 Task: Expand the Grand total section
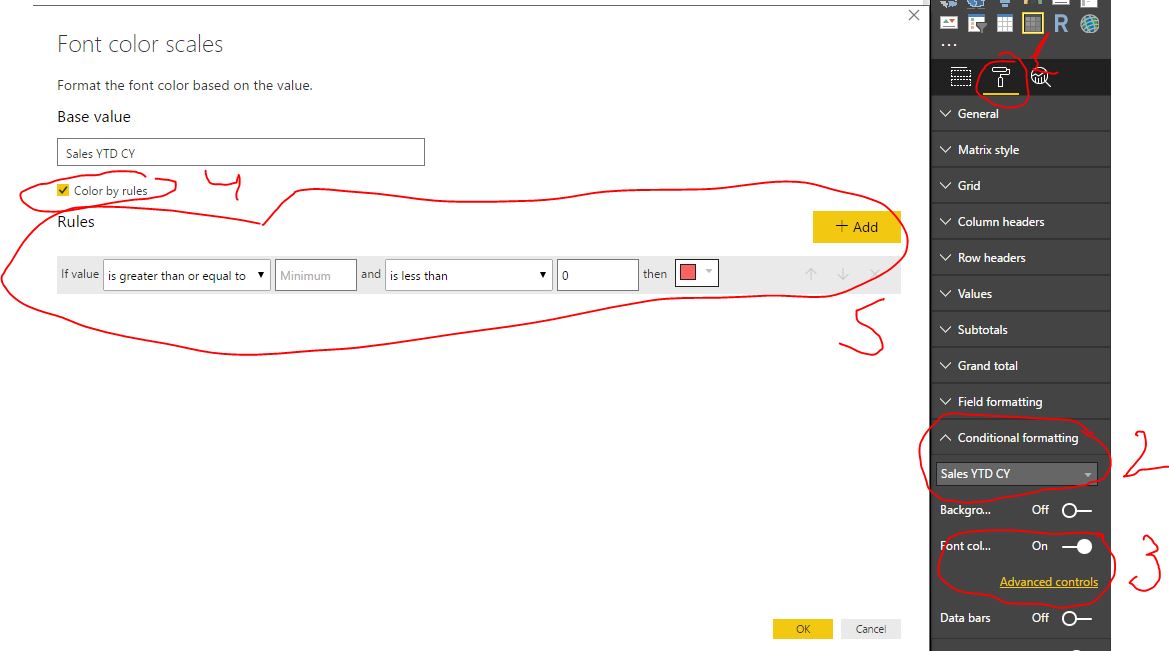click(x=1020, y=365)
